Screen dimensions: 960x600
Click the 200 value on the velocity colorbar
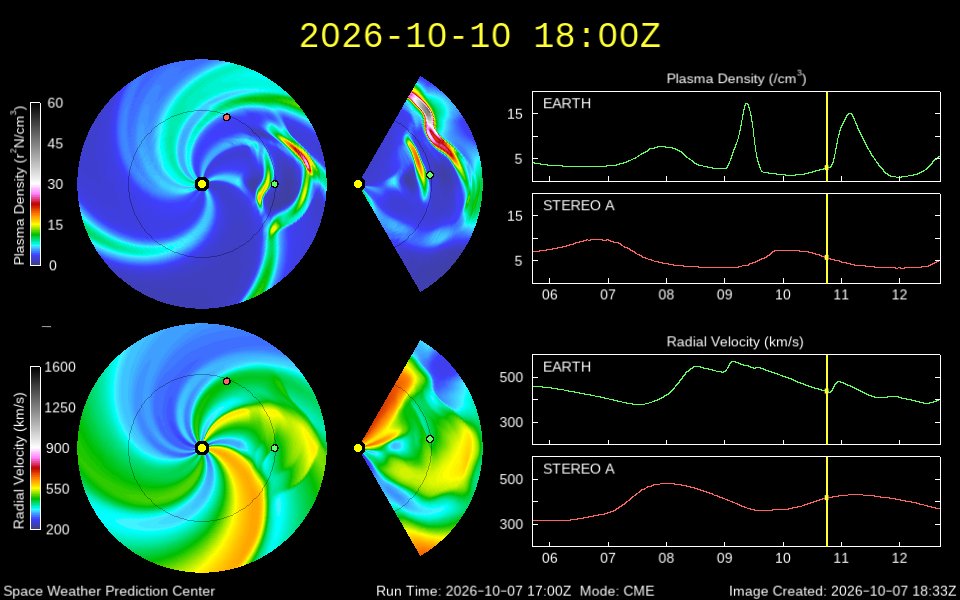tap(58, 530)
